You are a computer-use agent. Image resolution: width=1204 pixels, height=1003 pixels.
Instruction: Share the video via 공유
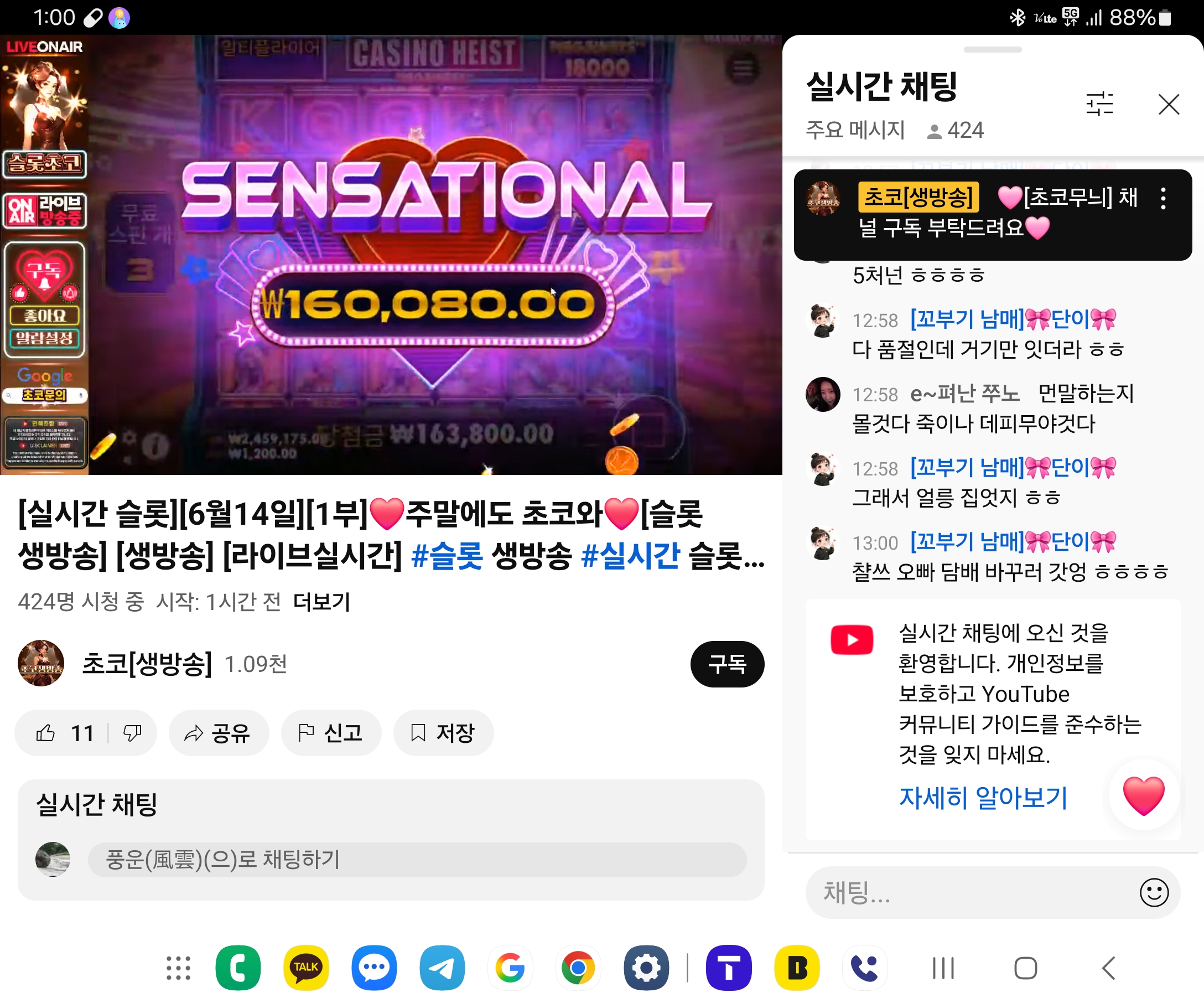(219, 733)
